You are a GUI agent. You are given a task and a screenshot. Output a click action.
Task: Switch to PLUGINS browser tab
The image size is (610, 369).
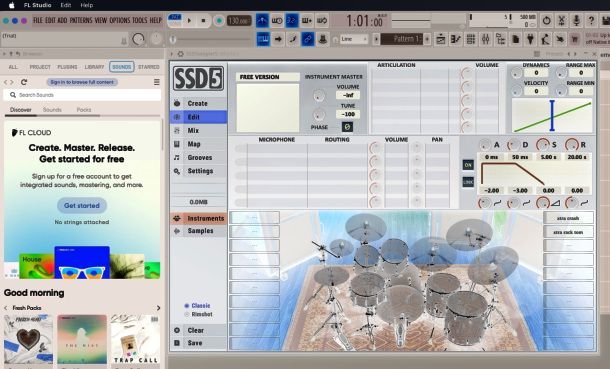67,67
